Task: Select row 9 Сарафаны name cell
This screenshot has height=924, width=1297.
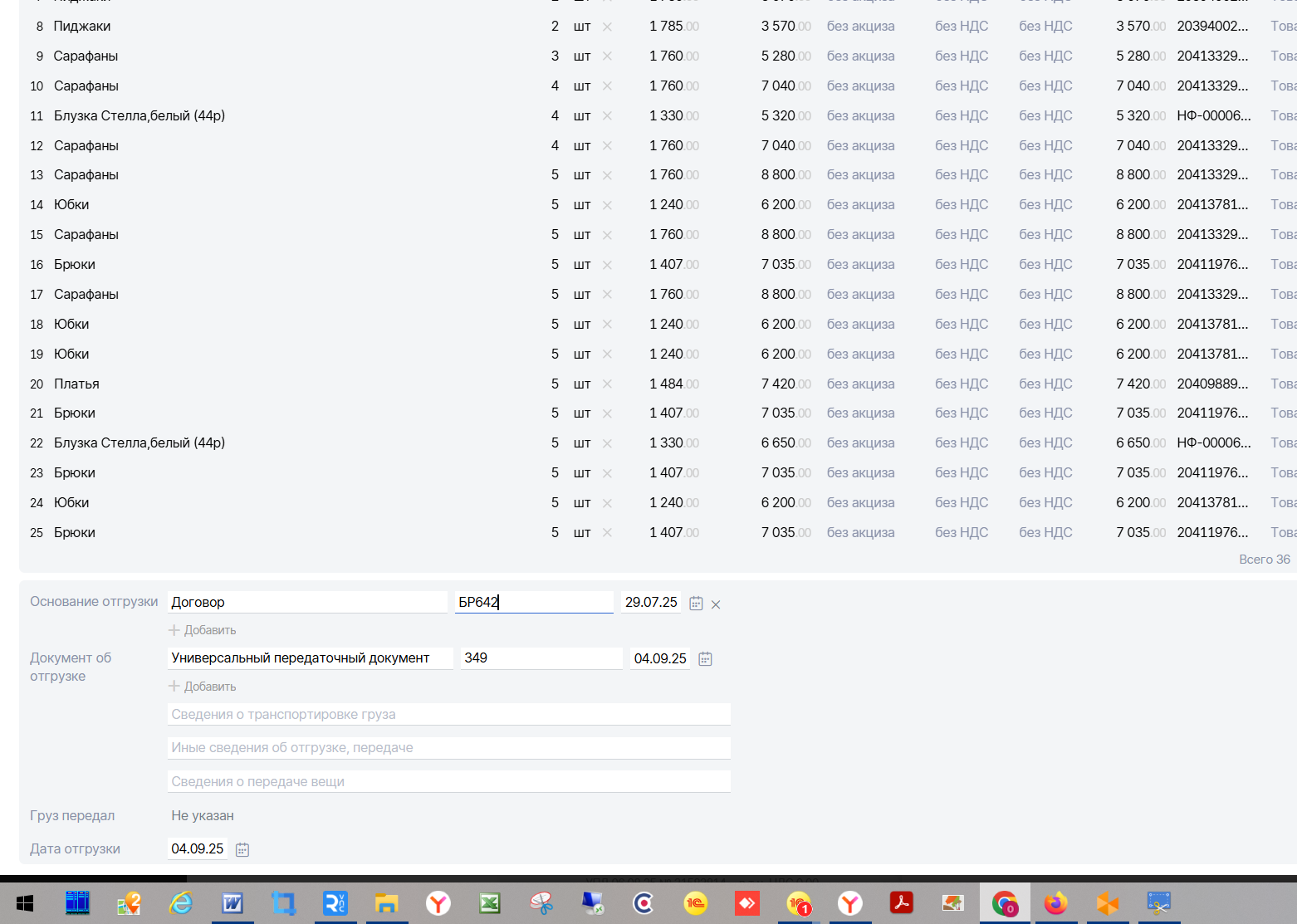Action: [x=86, y=56]
